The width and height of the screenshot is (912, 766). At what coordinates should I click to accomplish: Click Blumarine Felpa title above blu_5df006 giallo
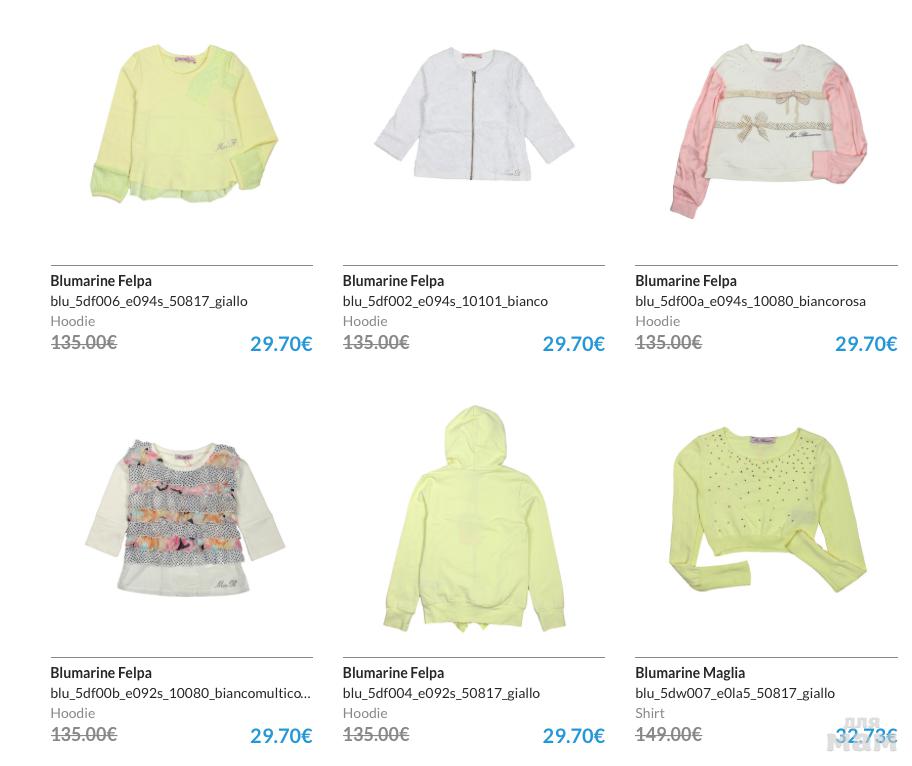click(x=101, y=281)
